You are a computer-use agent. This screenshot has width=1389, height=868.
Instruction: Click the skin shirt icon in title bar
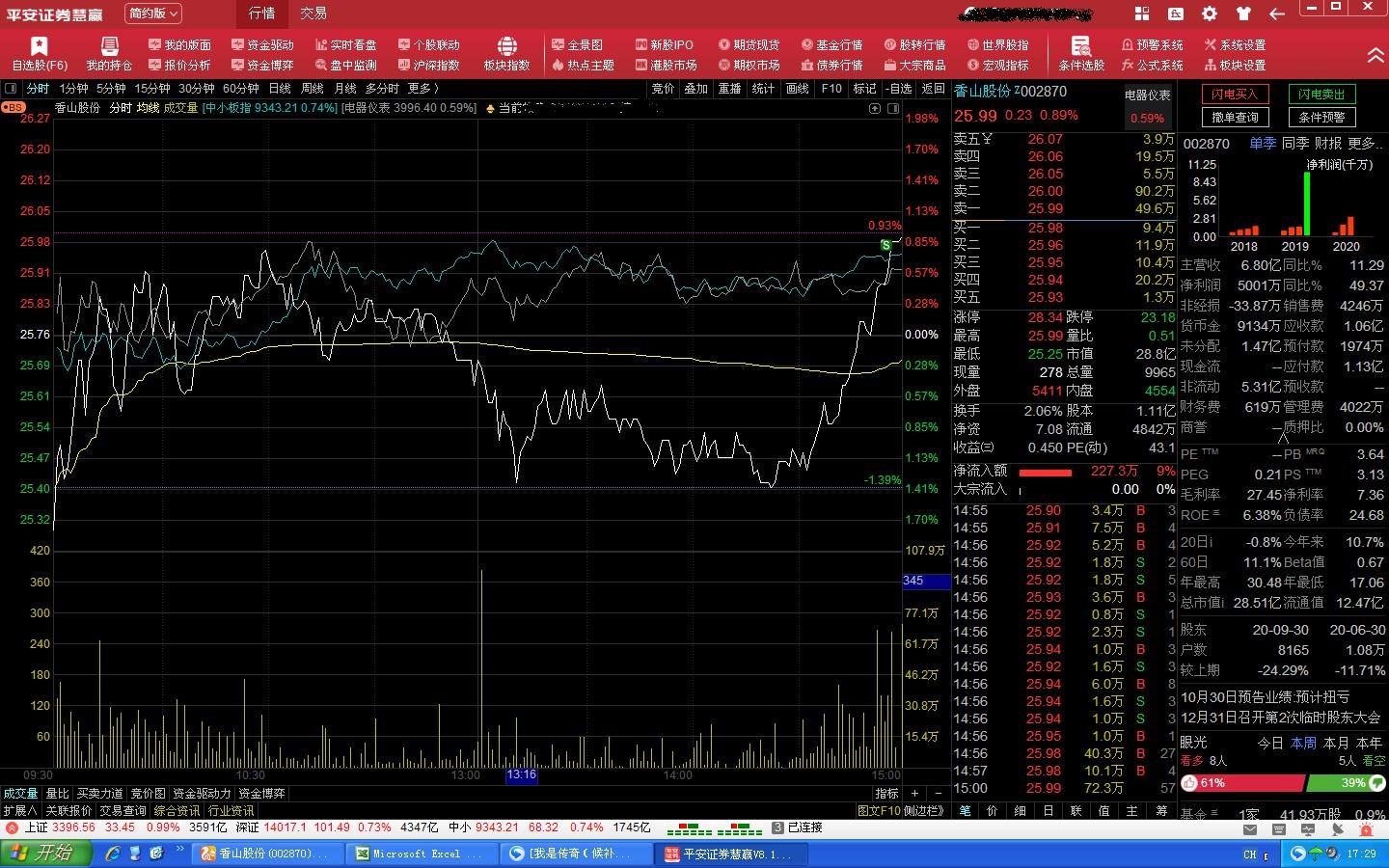pyautogui.click(x=1242, y=14)
